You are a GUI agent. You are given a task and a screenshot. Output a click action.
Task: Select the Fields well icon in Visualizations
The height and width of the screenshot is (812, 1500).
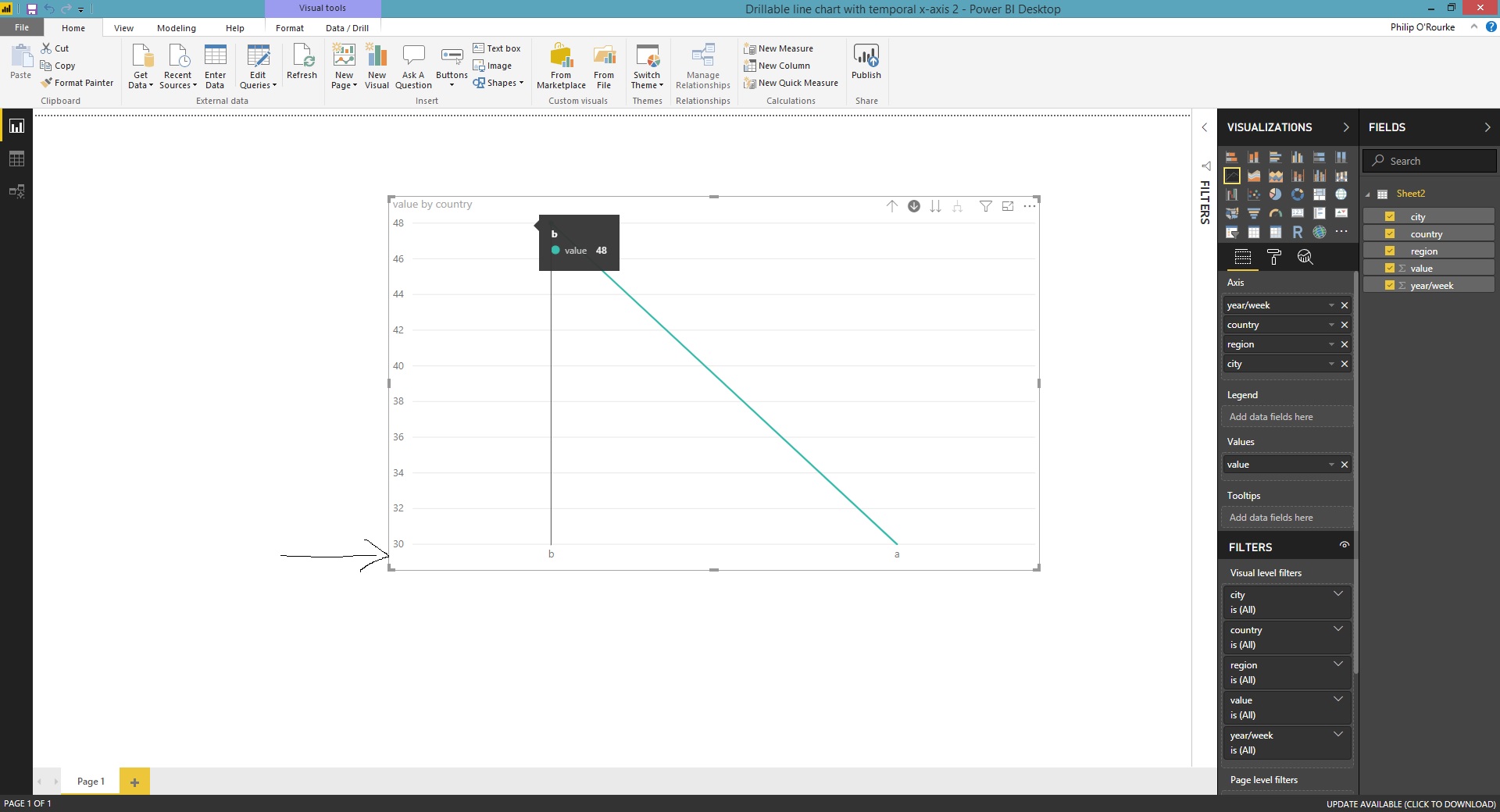pos(1243,257)
